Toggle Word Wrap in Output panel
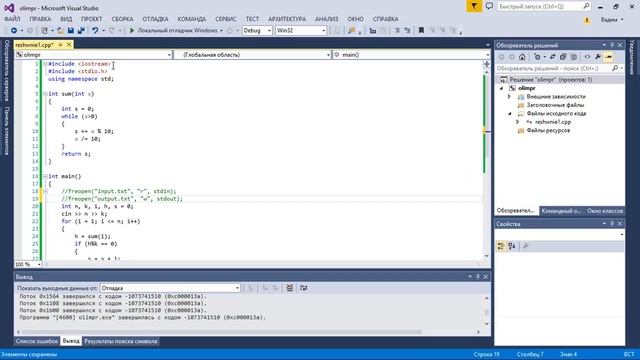Viewport: 640px width, 360px height. (x=304, y=288)
